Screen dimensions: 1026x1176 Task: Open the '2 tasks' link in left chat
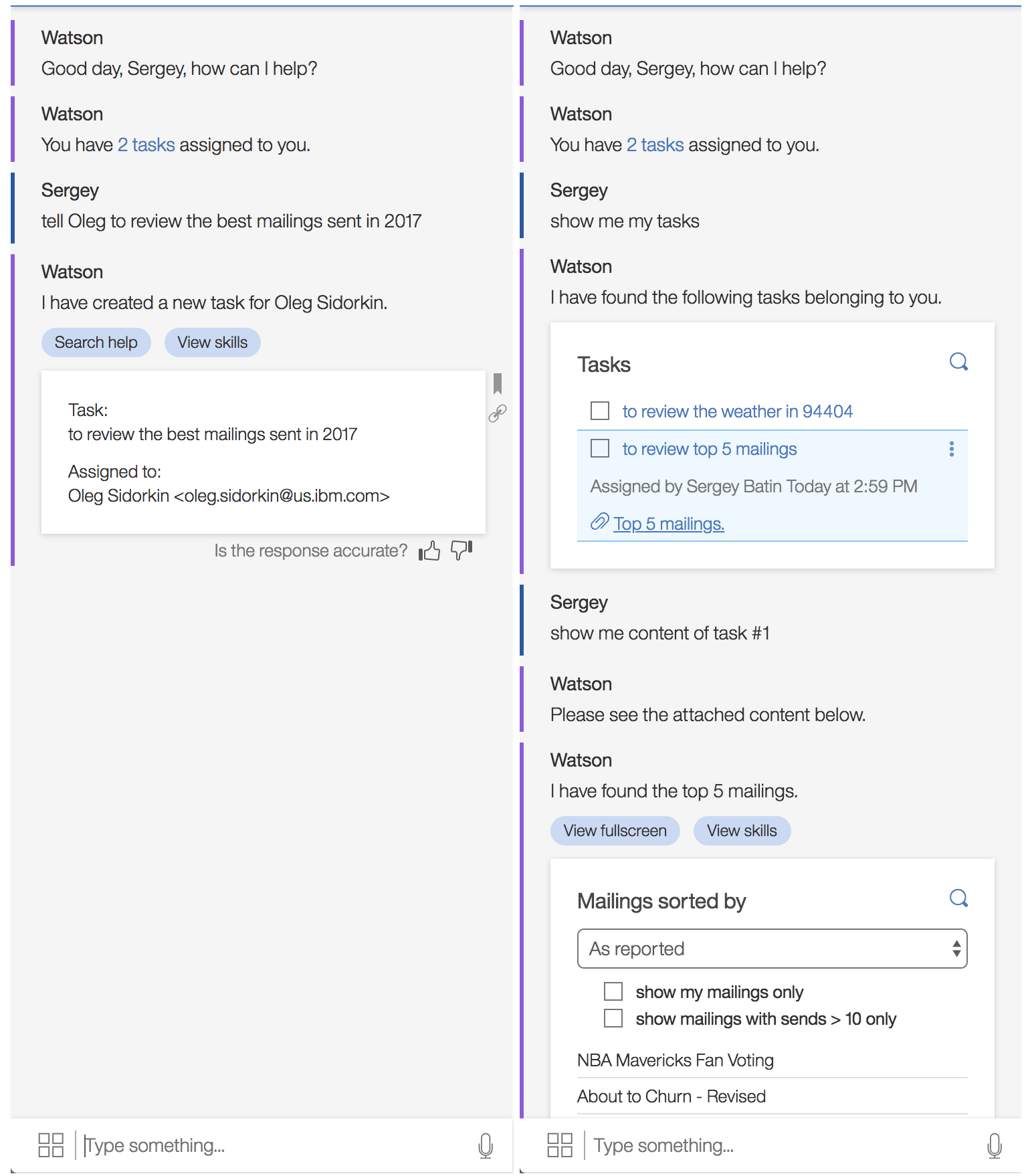146,145
